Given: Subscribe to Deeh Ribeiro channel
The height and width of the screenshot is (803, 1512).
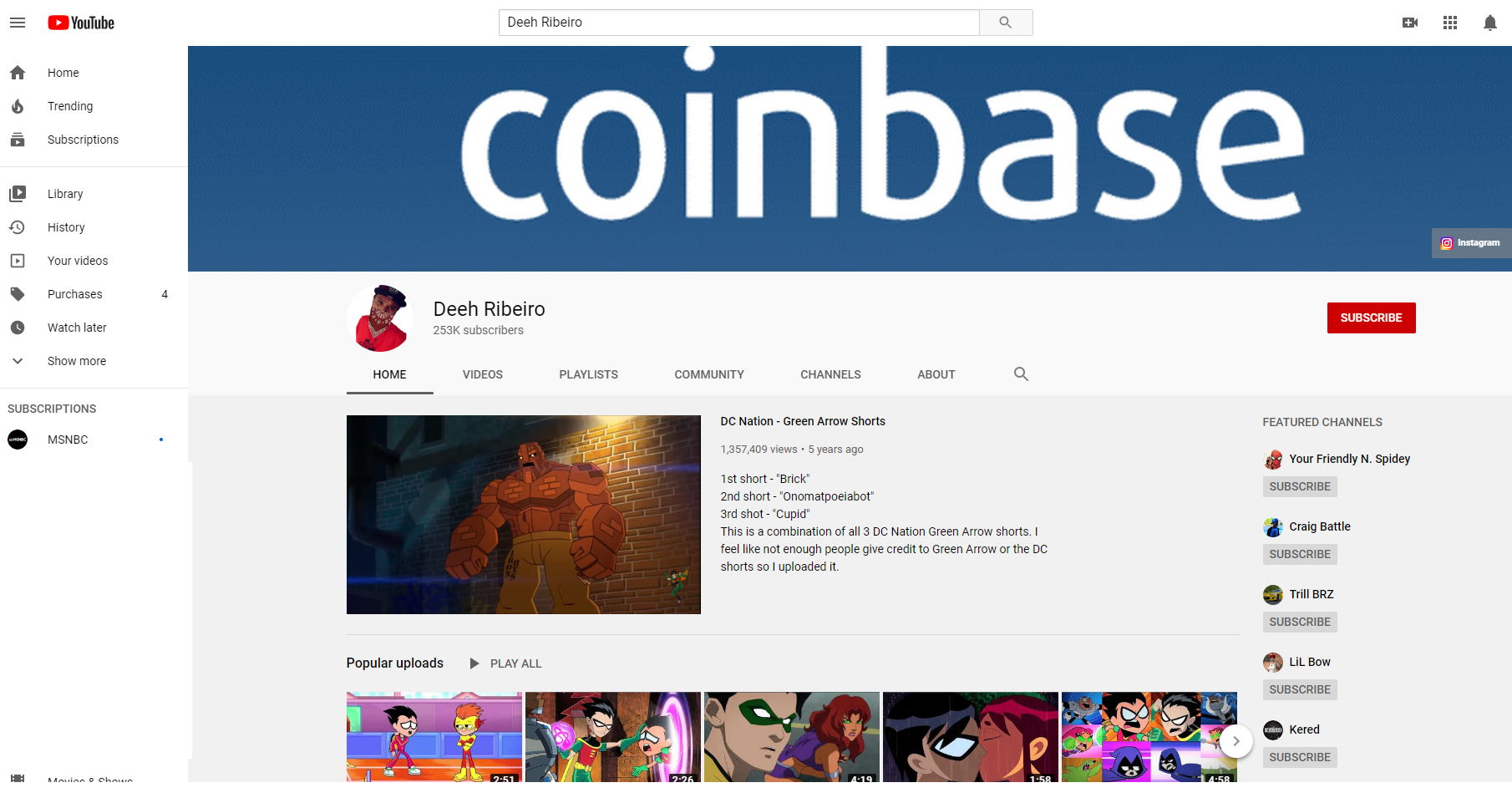Looking at the screenshot, I should [1371, 318].
